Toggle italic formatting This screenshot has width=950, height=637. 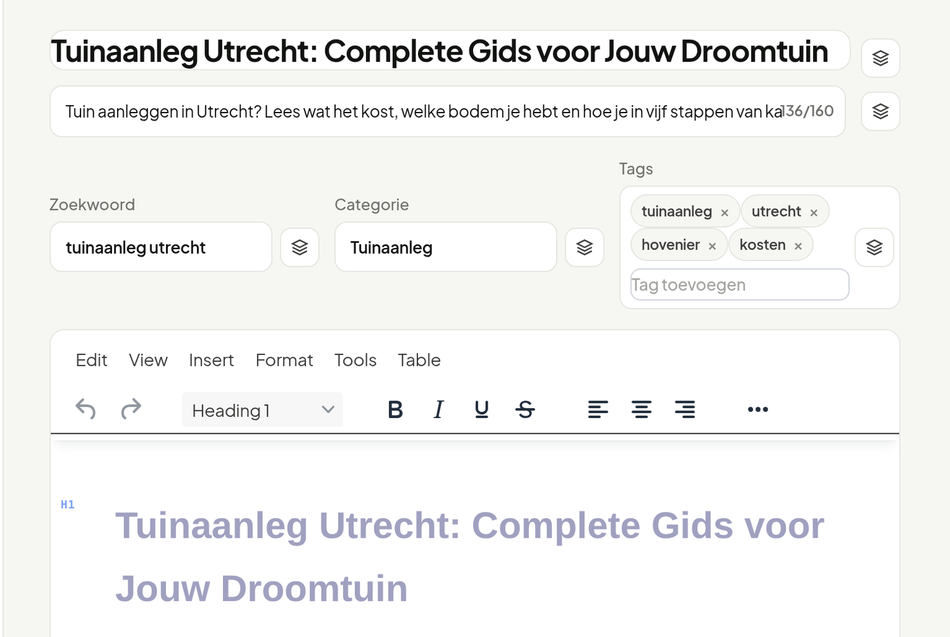[x=439, y=410]
